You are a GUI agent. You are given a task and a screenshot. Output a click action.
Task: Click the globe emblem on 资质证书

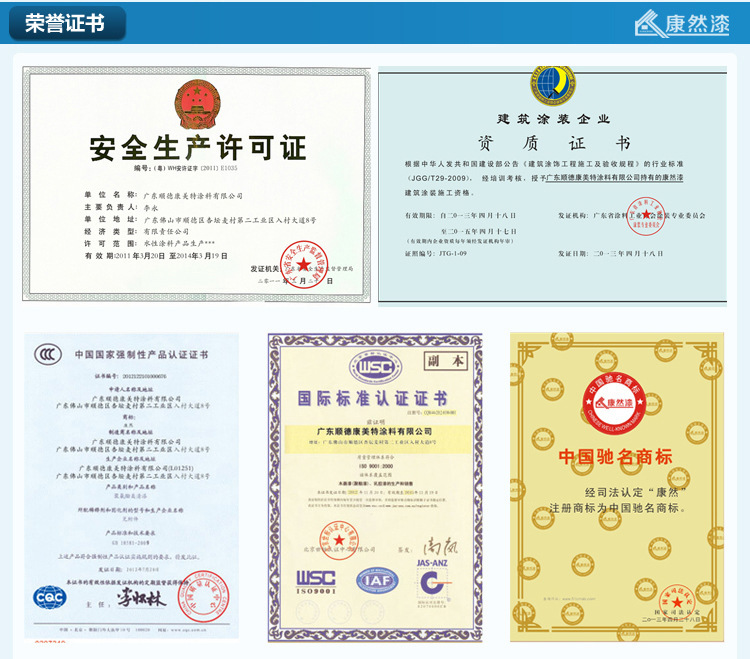[x=552, y=85]
